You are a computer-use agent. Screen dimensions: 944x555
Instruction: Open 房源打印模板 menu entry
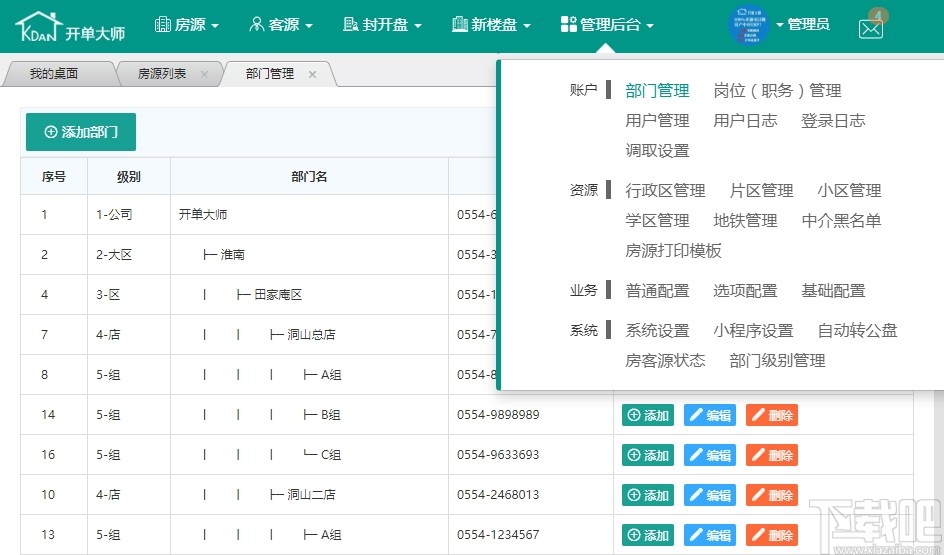point(673,251)
